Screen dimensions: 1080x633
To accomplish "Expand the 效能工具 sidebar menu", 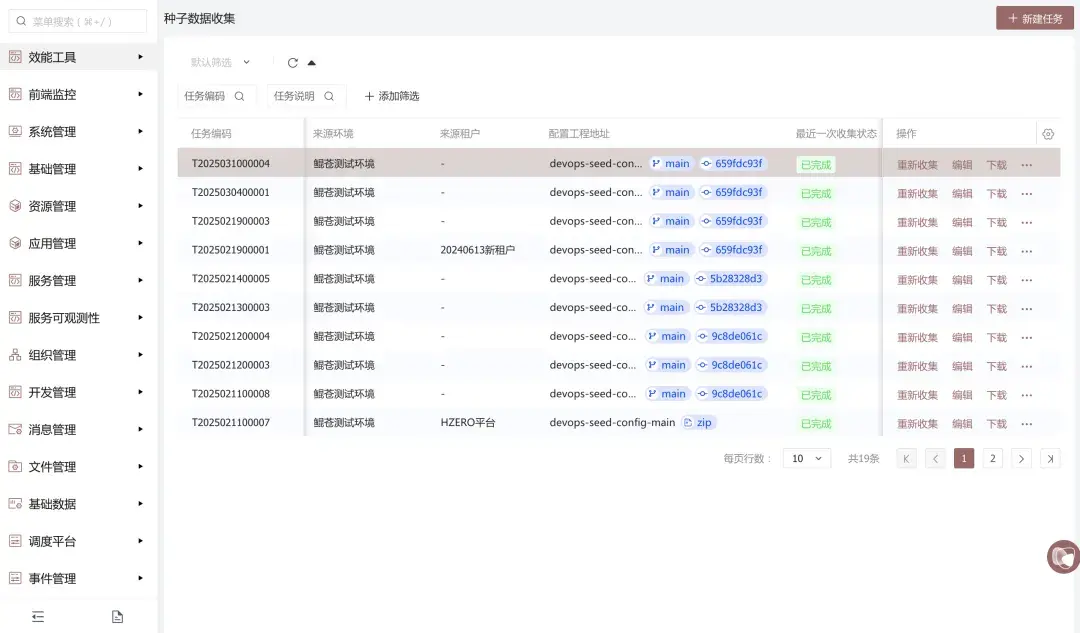I will (78, 57).
